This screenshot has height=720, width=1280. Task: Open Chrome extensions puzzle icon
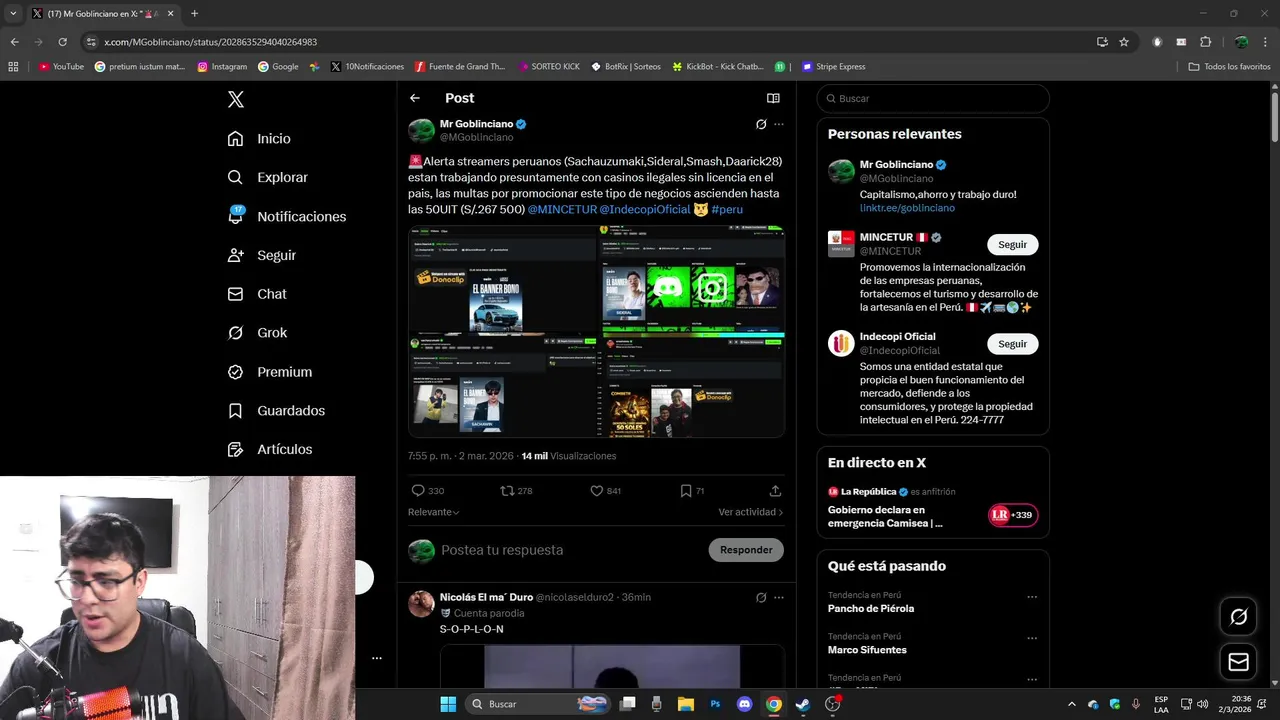click(1205, 42)
